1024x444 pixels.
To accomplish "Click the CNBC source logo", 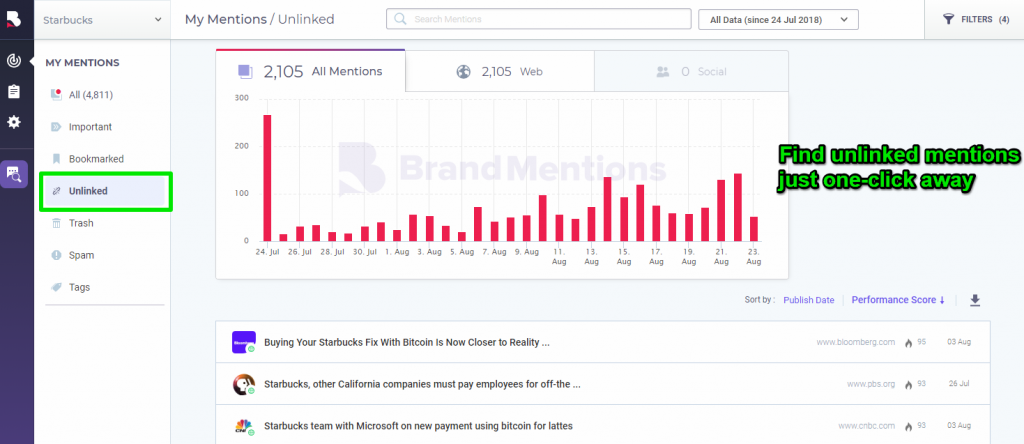I will point(244,426).
